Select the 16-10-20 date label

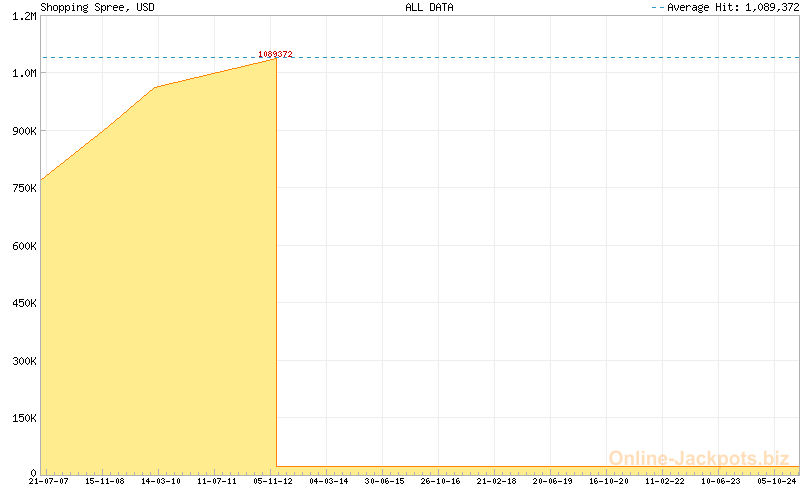[x=609, y=481]
